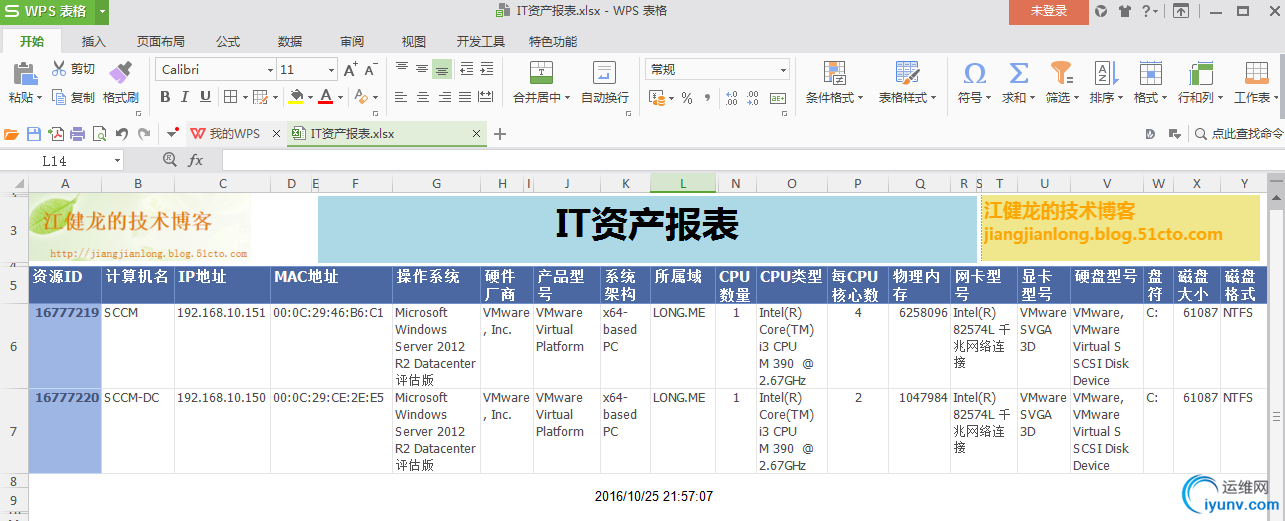This screenshot has height=521, width=1285.
Task: Open print preview from quick access bar
Action: (99, 134)
